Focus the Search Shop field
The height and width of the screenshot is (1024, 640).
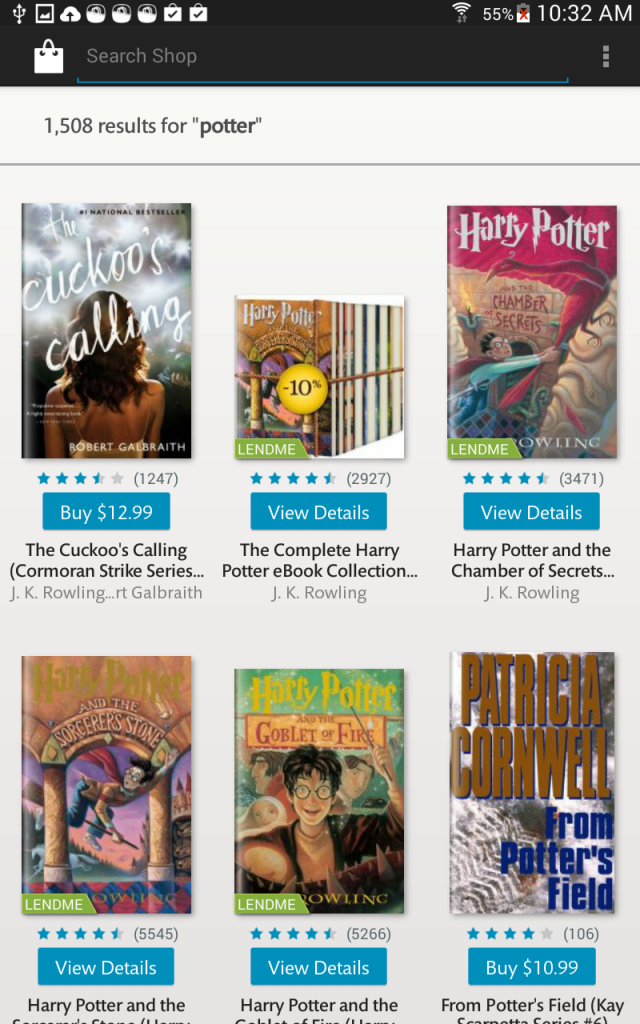click(323, 57)
